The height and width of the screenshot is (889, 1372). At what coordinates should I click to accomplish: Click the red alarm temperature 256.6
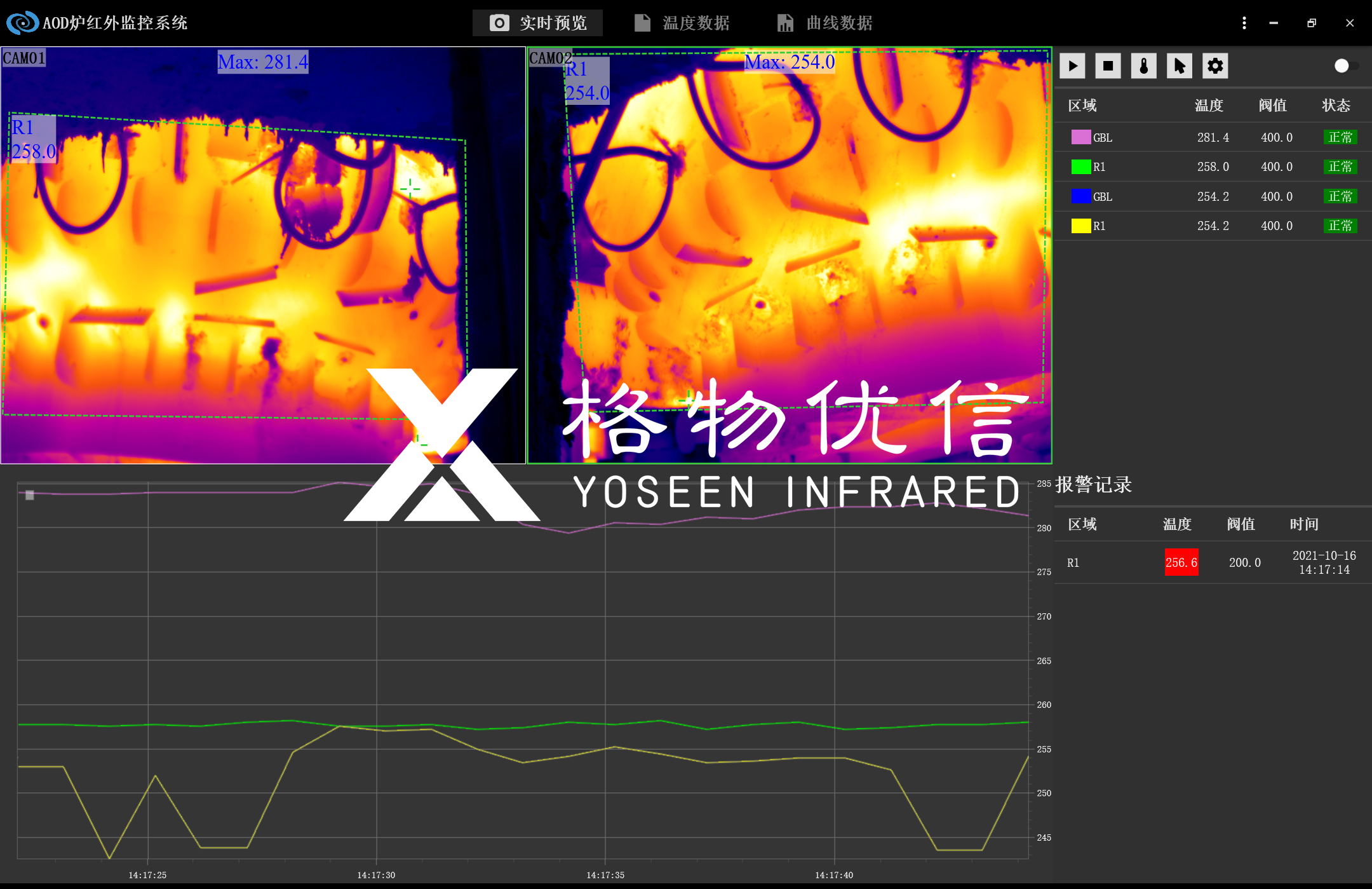[x=1180, y=562]
